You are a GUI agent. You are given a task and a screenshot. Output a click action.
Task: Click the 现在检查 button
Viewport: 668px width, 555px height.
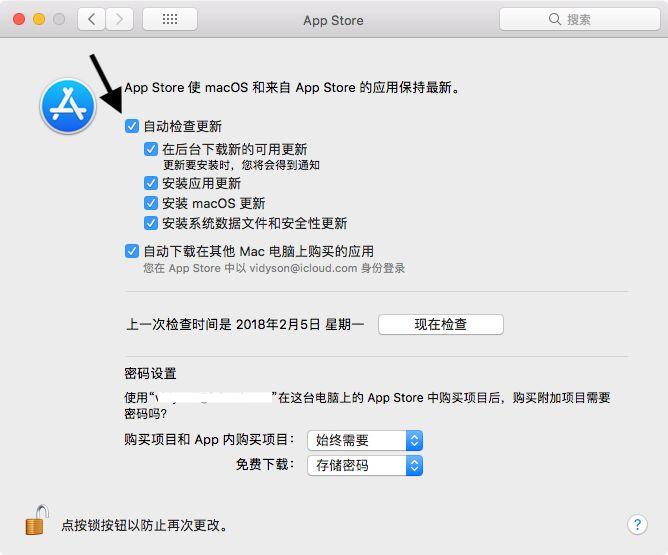(441, 325)
